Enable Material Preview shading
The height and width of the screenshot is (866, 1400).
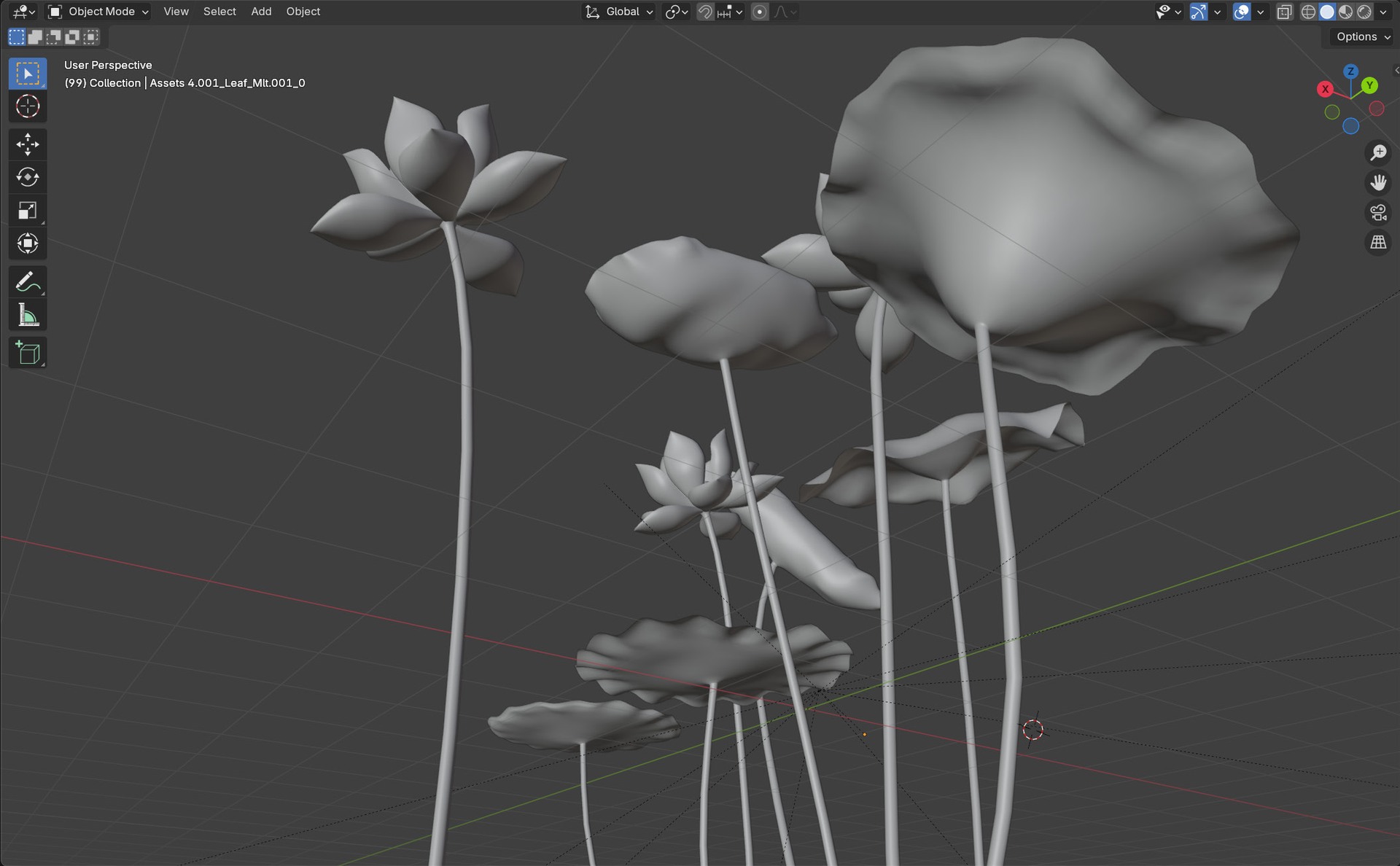(1345, 12)
